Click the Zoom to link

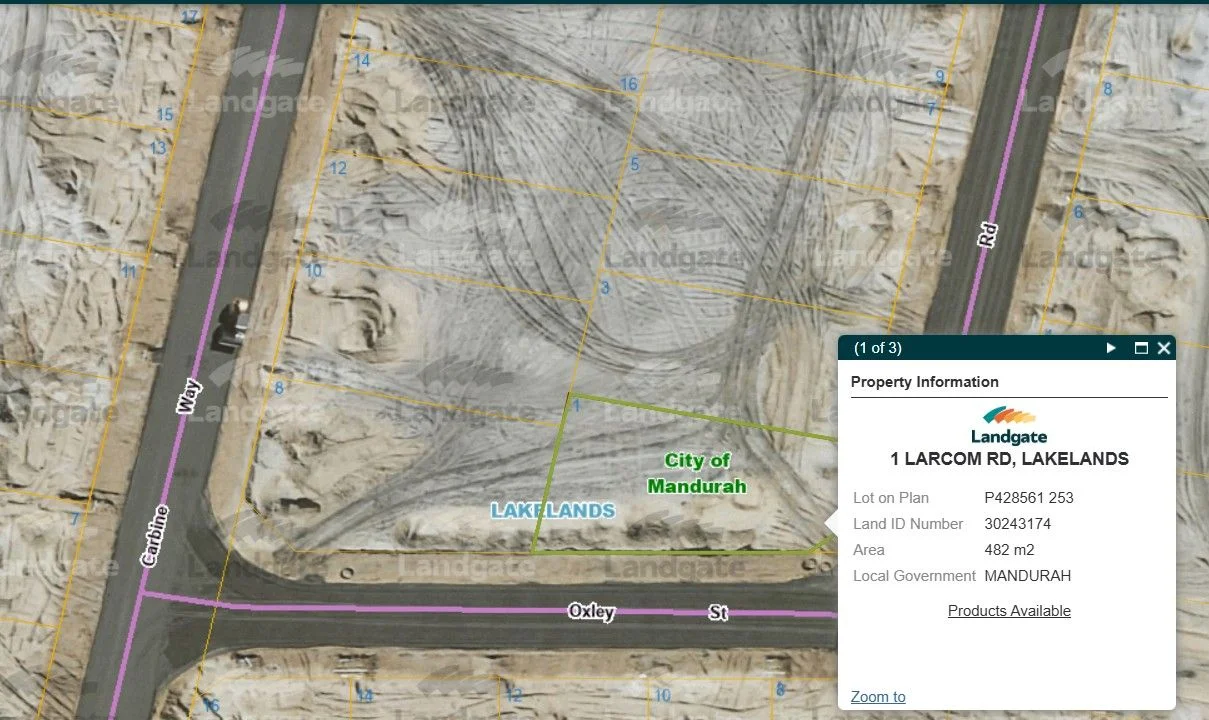878,697
